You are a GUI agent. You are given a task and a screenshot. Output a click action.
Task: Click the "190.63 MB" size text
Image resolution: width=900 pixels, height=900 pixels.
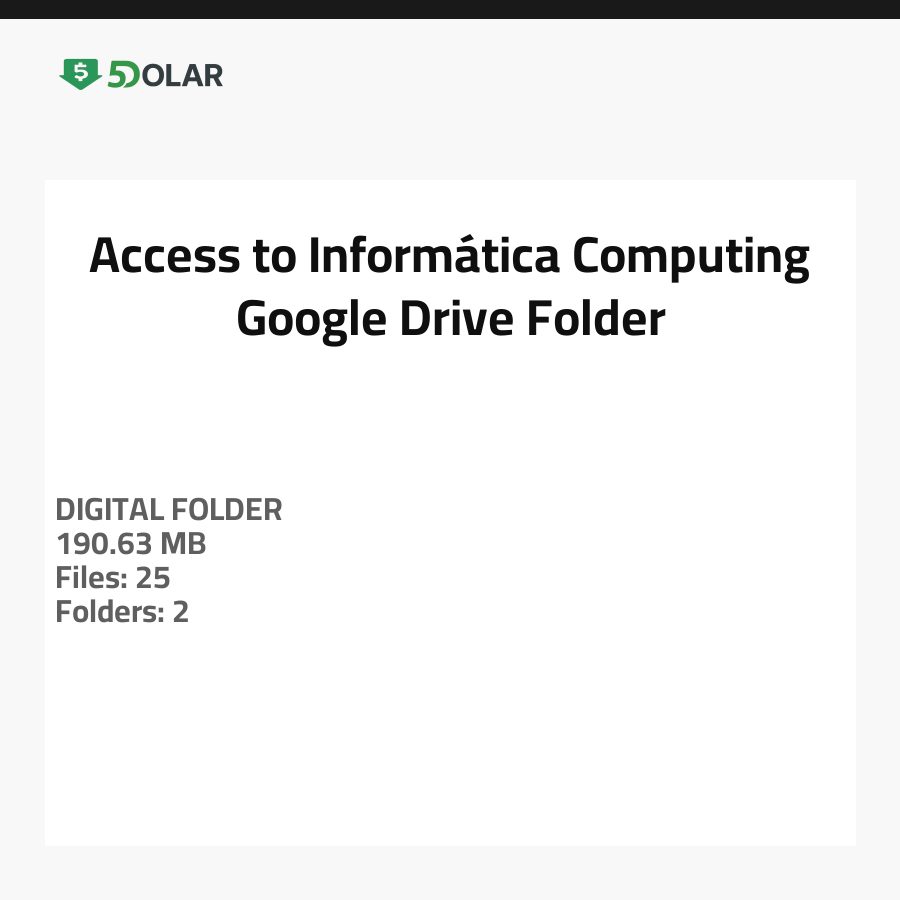click(131, 544)
